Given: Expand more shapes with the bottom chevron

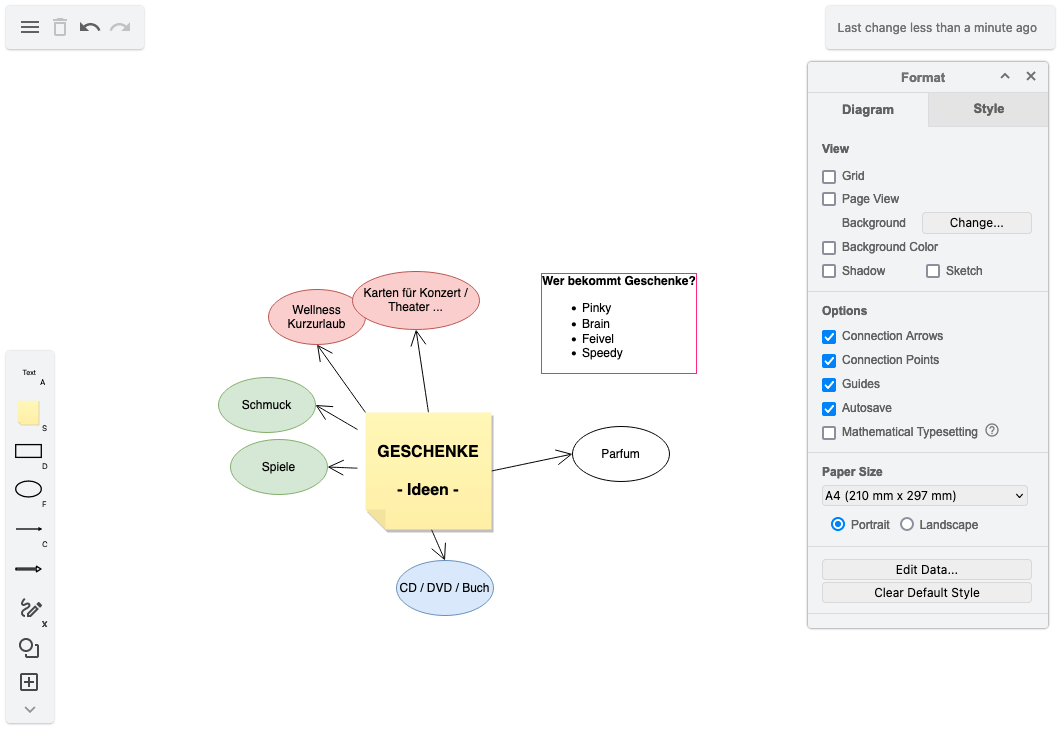Looking at the screenshot, I should [x=29, y=710].
